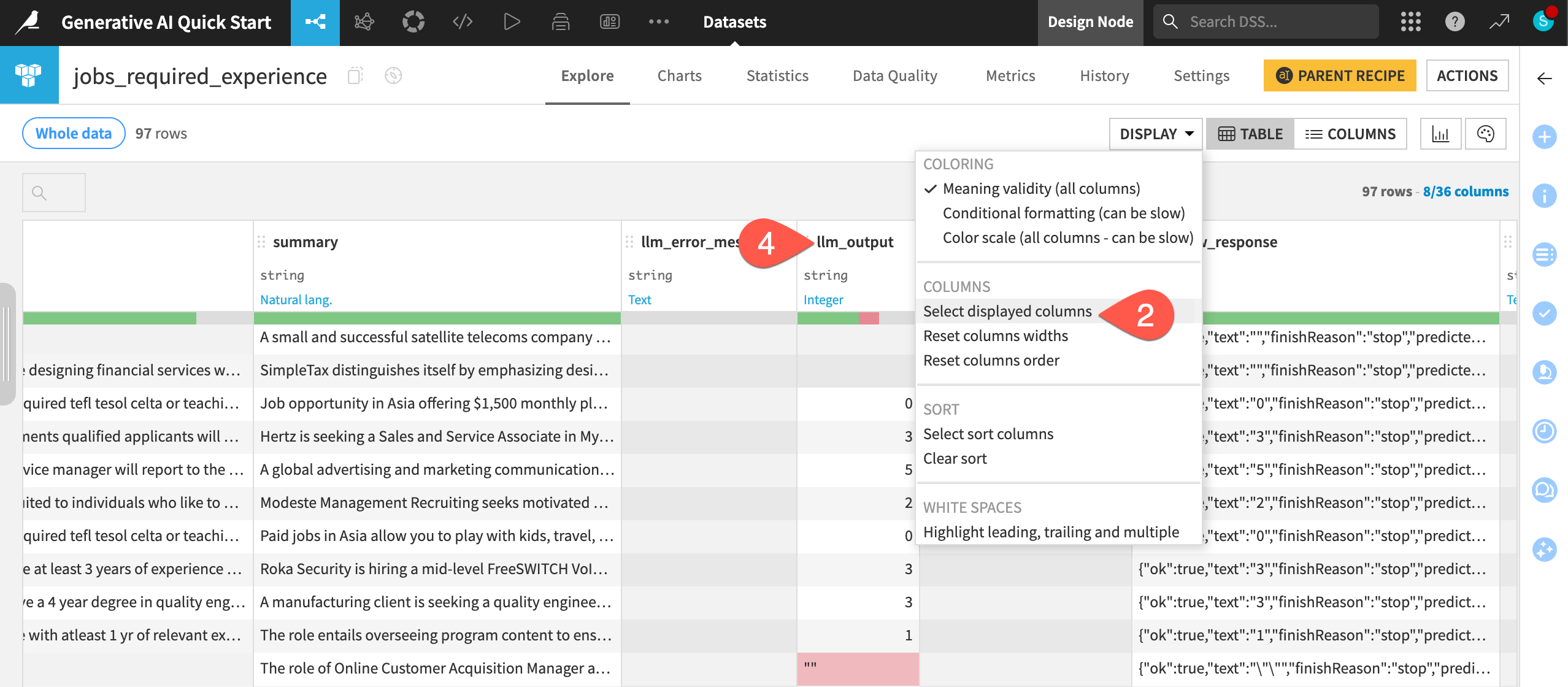Open the column chart analysis icon

pyautogui.click(x=1440, y=134)
